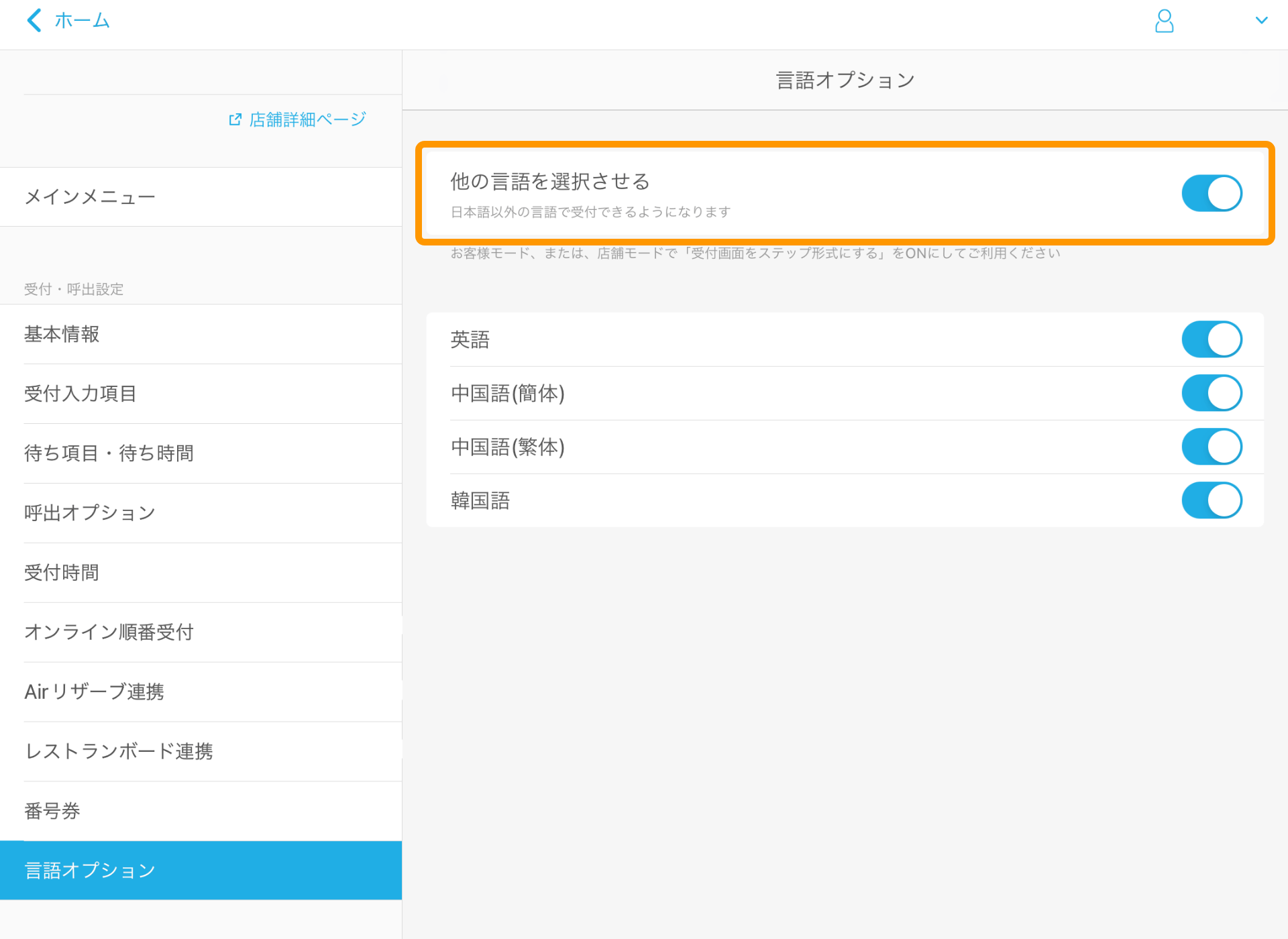The height and width of the screenshot is (939, 1288).
Task: Select レストランボード連携 in the sidebar
Action: tap(119, 751)
